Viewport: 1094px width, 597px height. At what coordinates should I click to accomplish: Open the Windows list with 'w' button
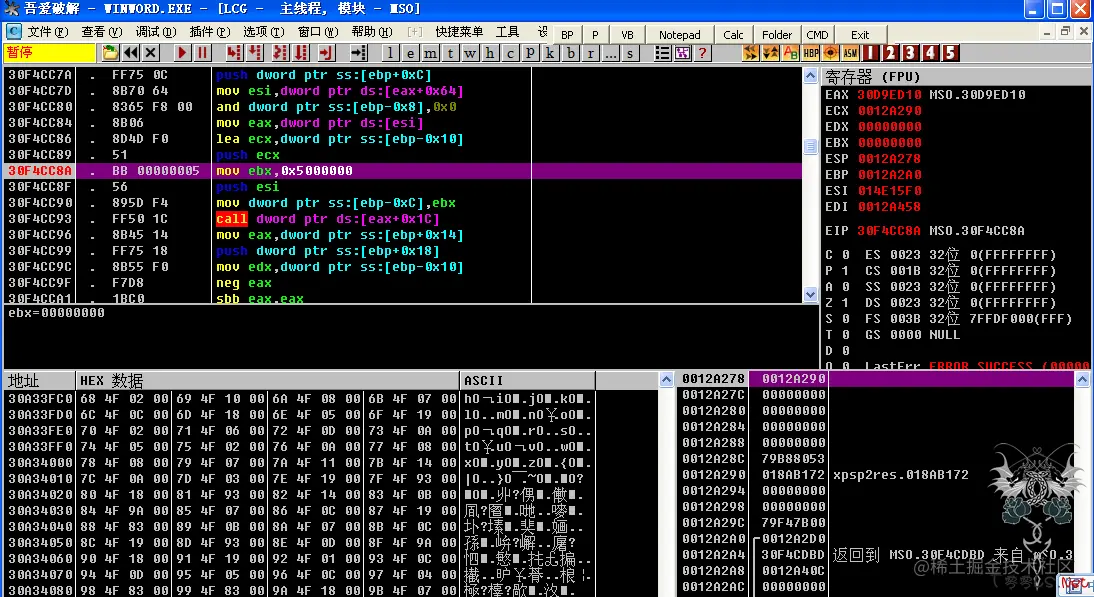(x=470, y=53)
